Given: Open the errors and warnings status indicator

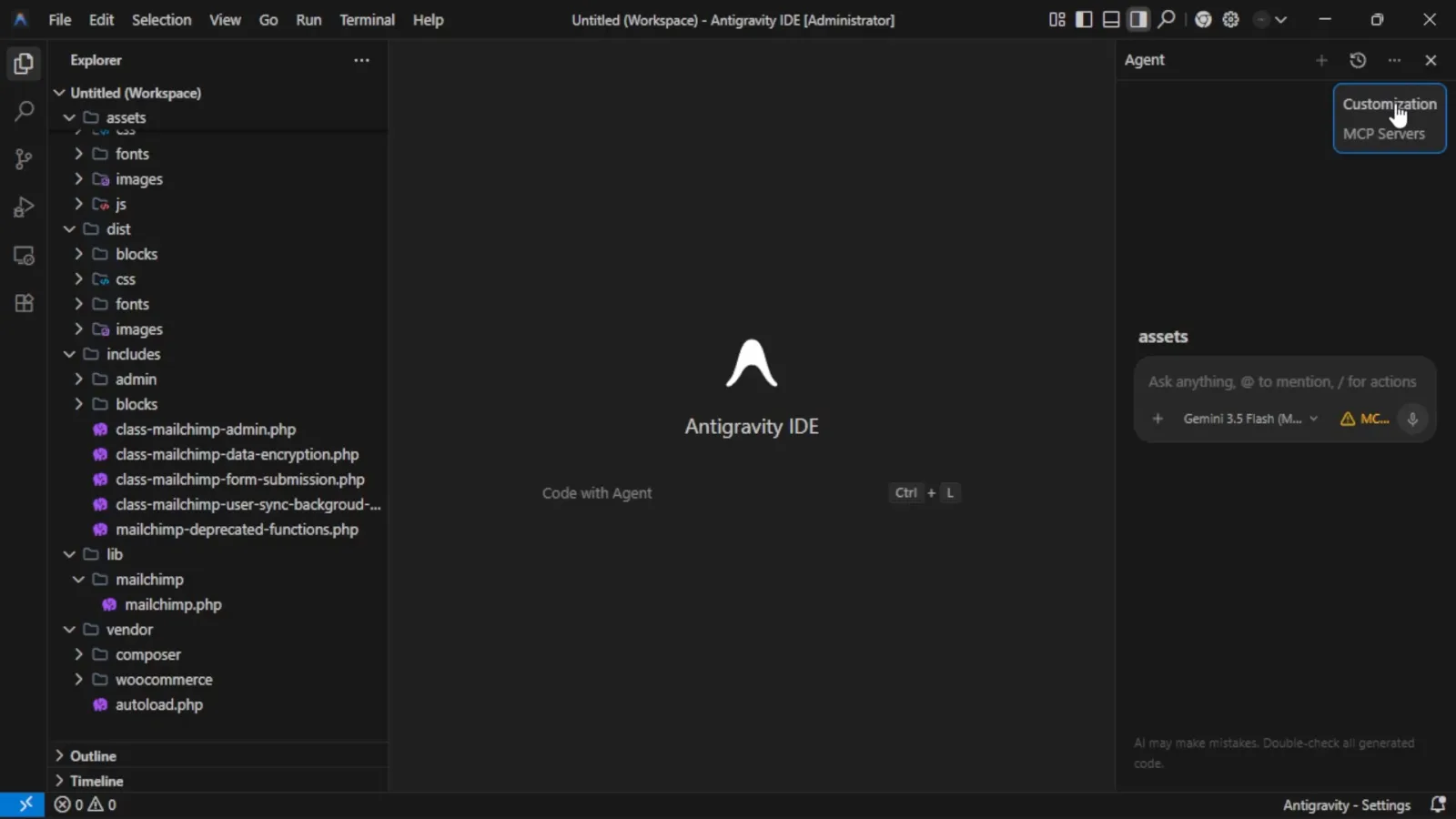Looking at the screenshot, I should (86, 804).
